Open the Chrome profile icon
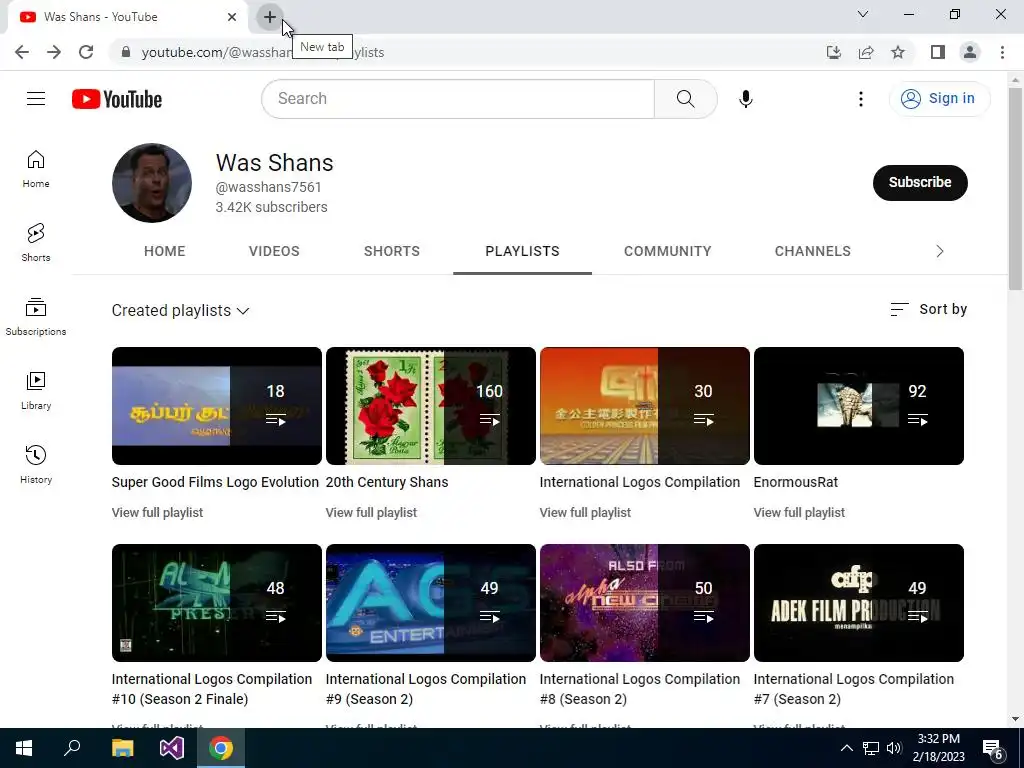The height and width of the screenshot is (768, 1024). tap(970, 52)
